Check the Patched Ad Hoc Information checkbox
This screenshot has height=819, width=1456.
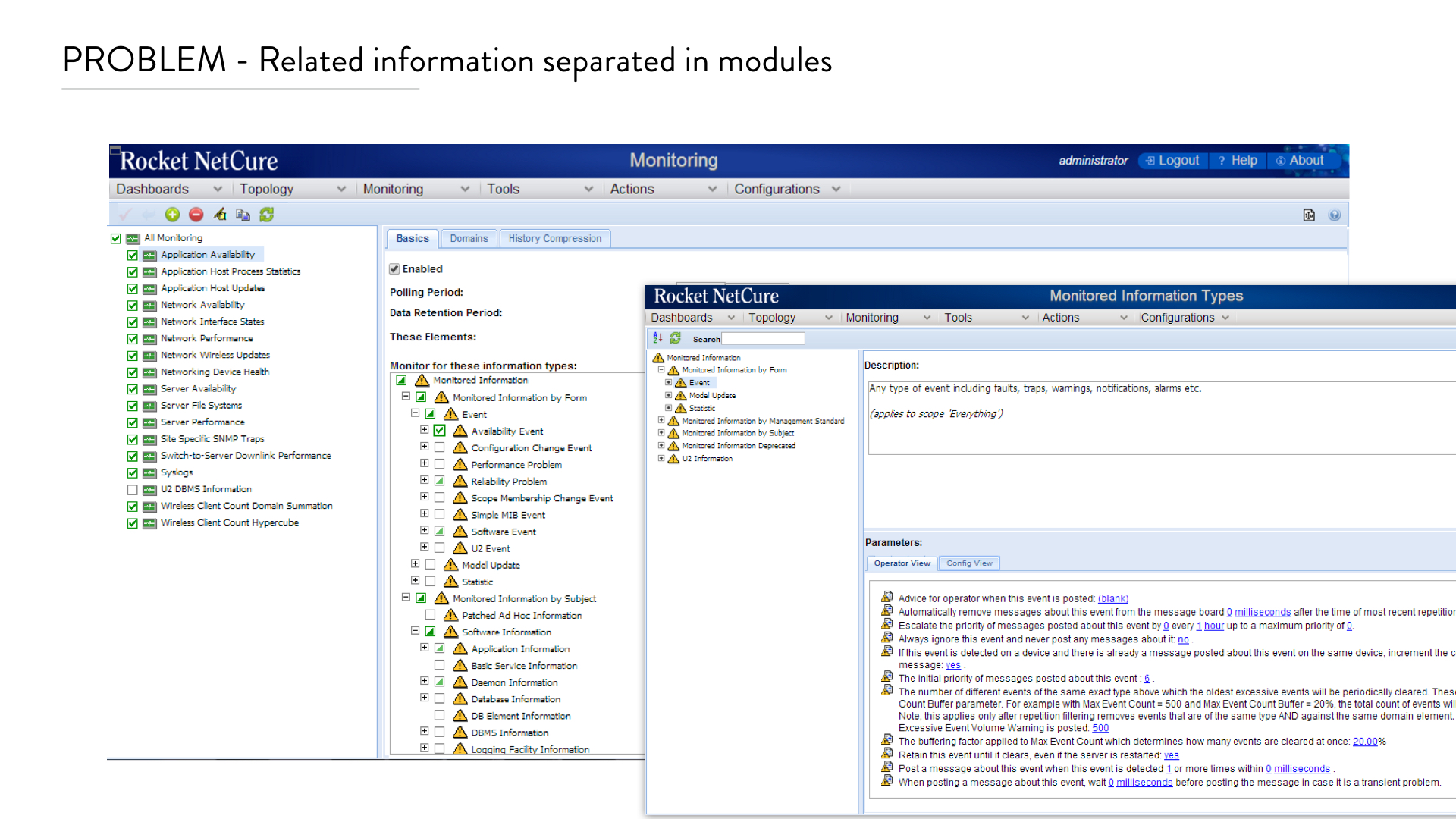(430, 615)
